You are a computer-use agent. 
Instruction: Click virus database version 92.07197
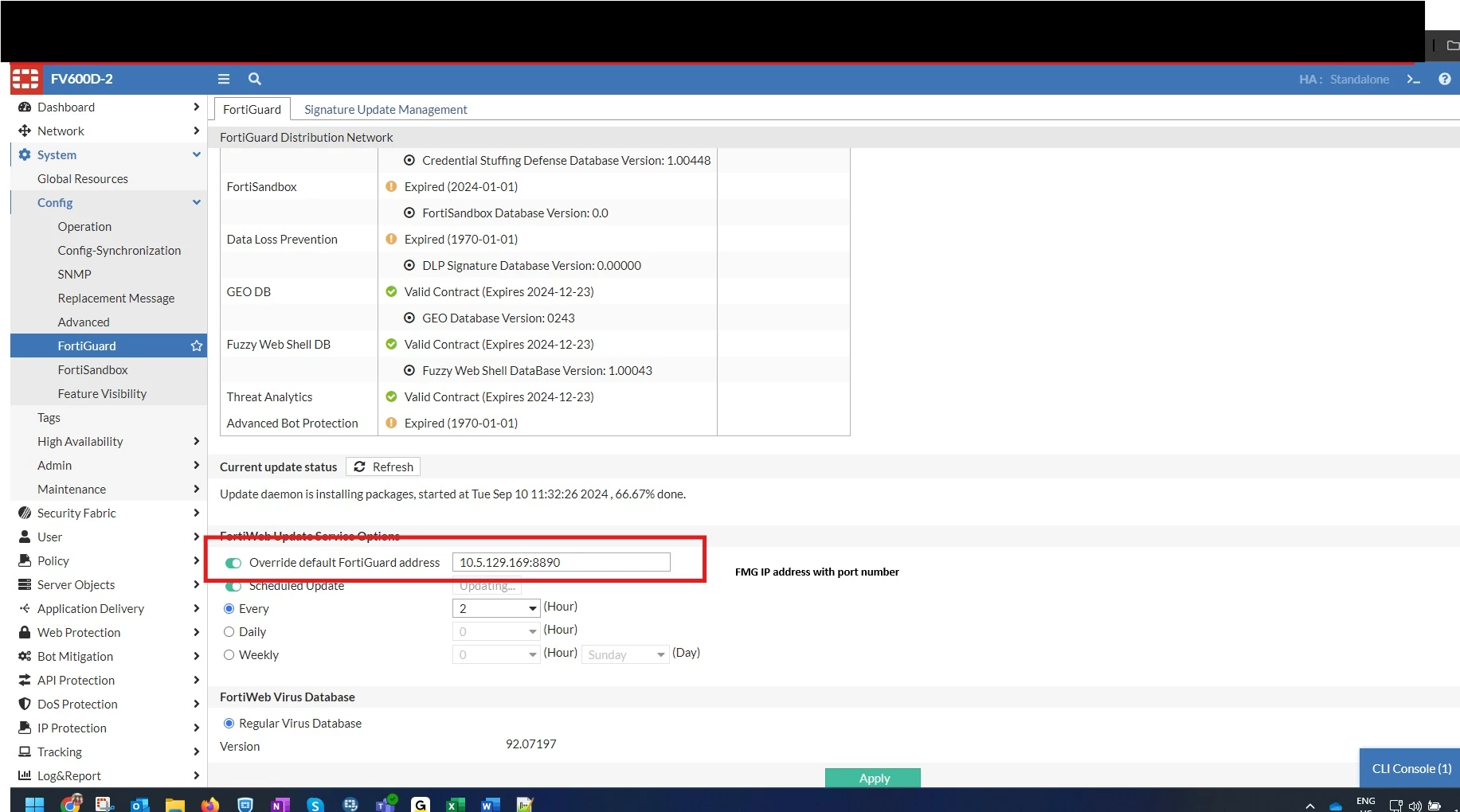click(531, 744)
